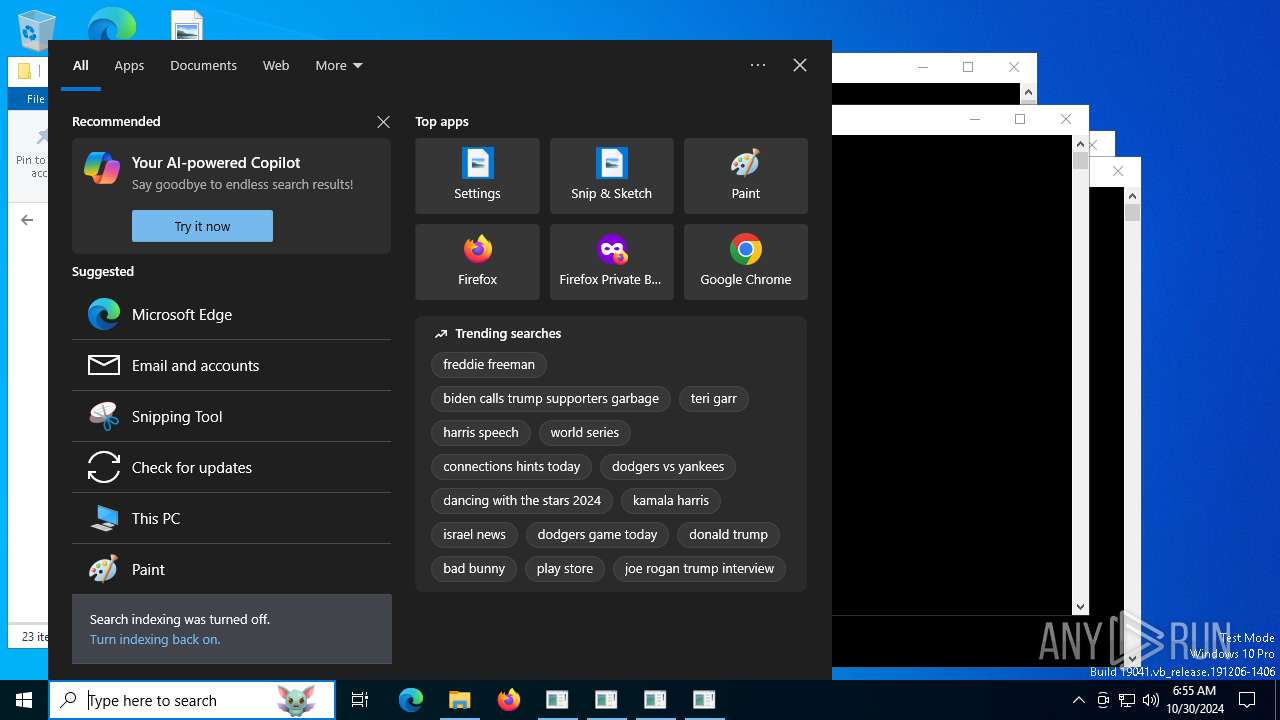Search trending 'bad bunny'
The image size is (1280, 720).
click(474, 568)
